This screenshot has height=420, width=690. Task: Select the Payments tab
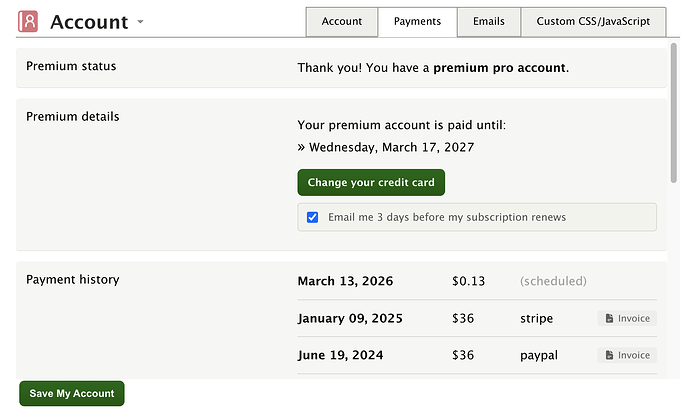pos(417,21)
